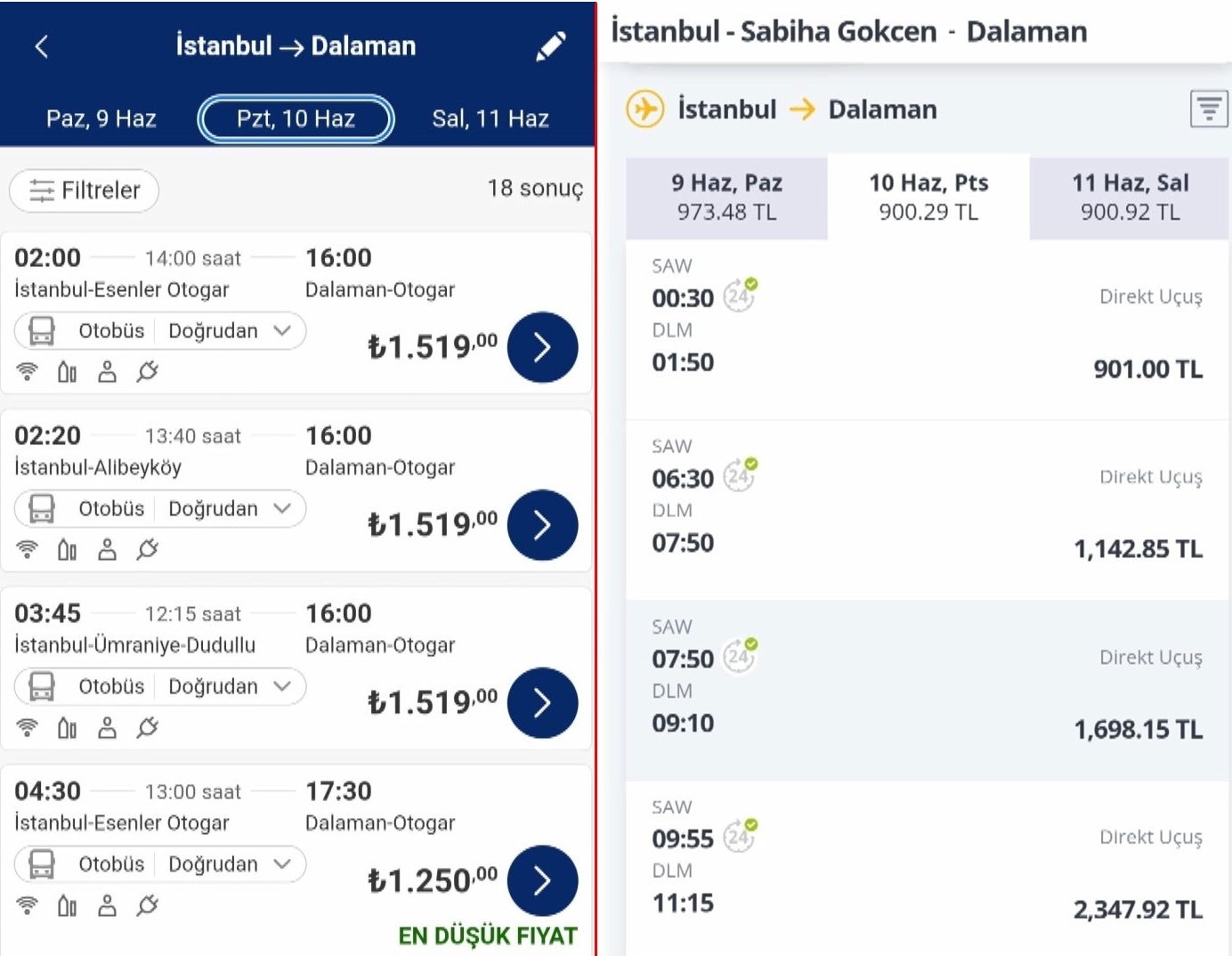Select the 11 Haz, Sal 900.92 TL fare tab
The width and height of the screenshot is (1232, 956).
[1130, 197]
